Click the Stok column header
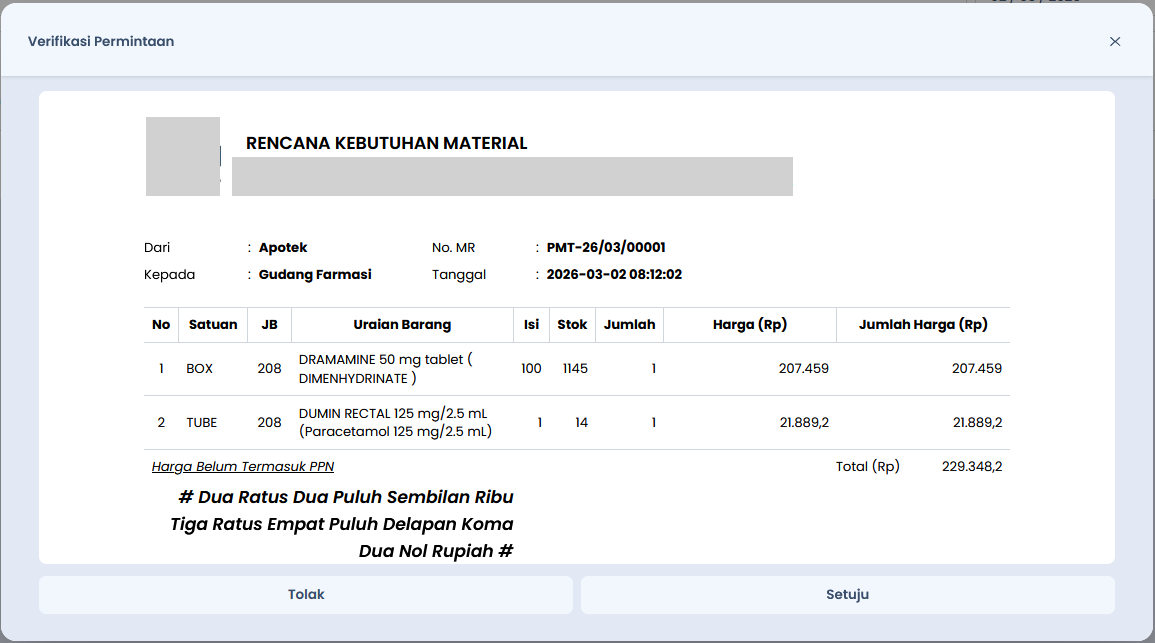Viewport: 1155px width, 643px height. [572, 325]
